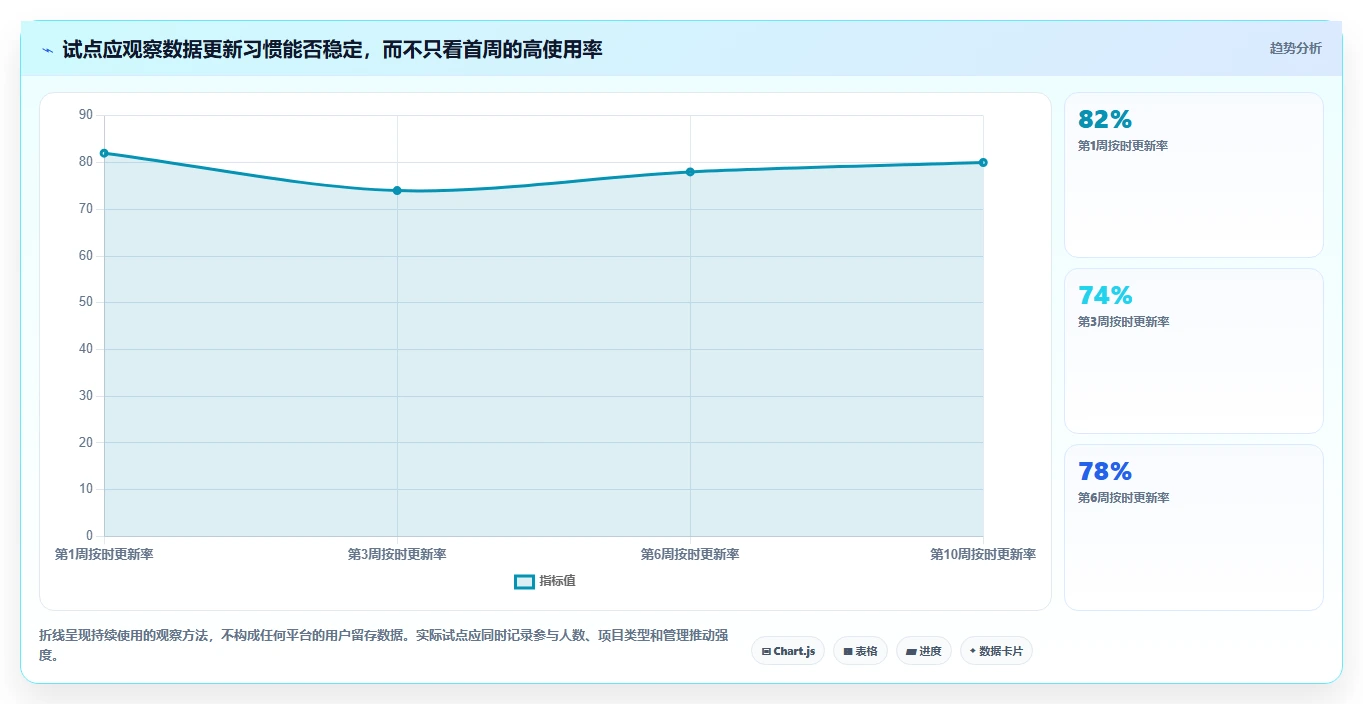
Task: Click the 数据卡片 tag
Action: point(996,651)
